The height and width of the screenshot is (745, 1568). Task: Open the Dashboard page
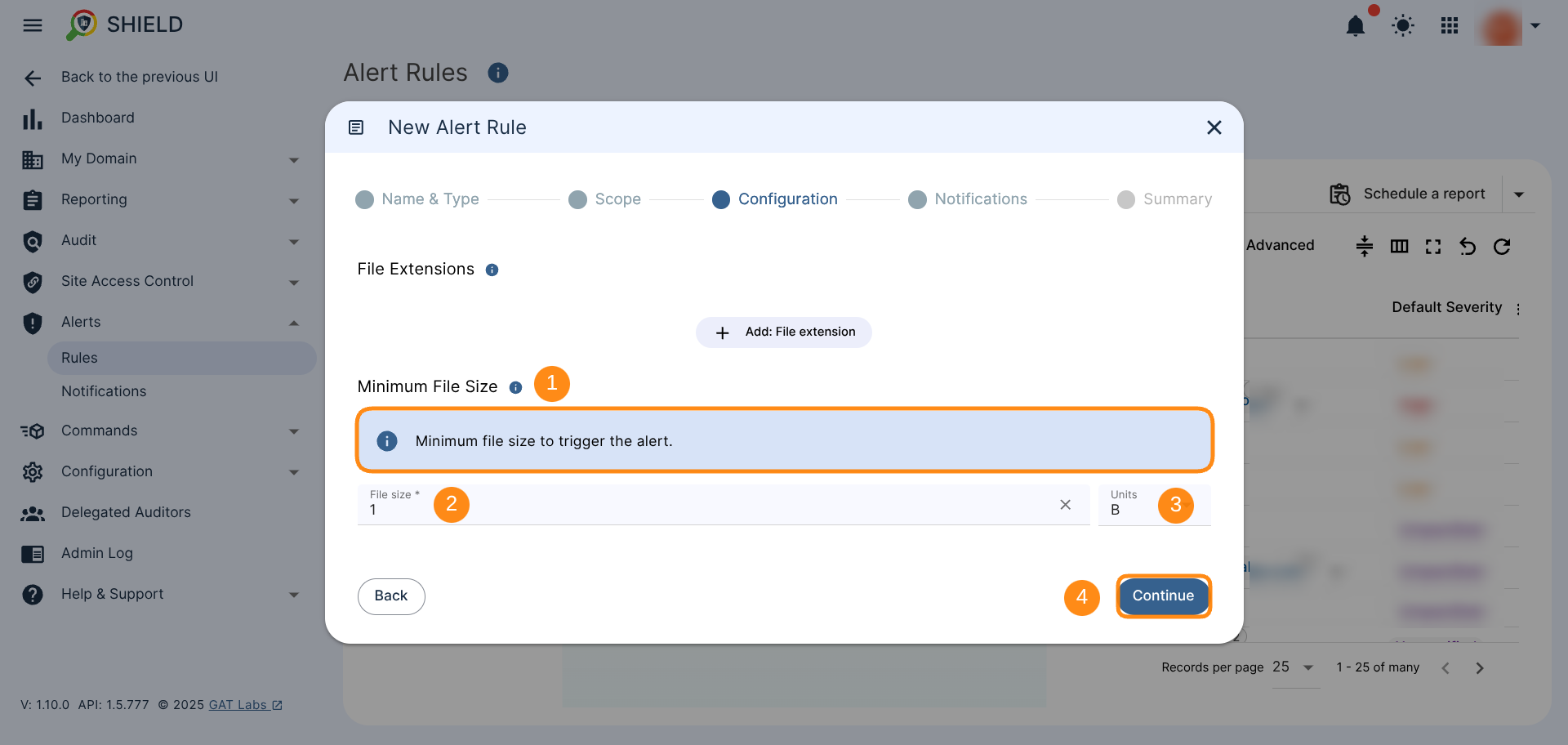[x=98, y=118]
